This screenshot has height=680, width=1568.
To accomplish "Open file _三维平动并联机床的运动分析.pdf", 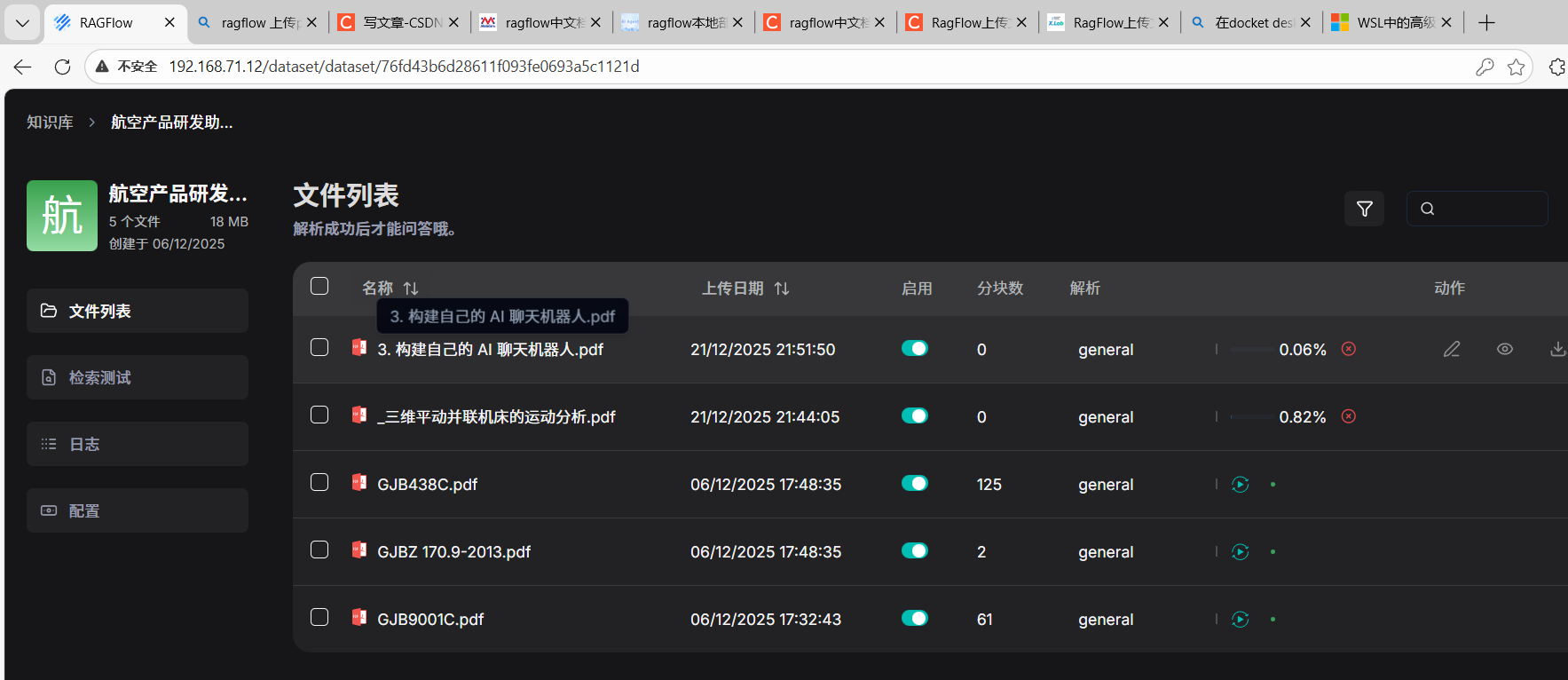I will click(496, 417).
